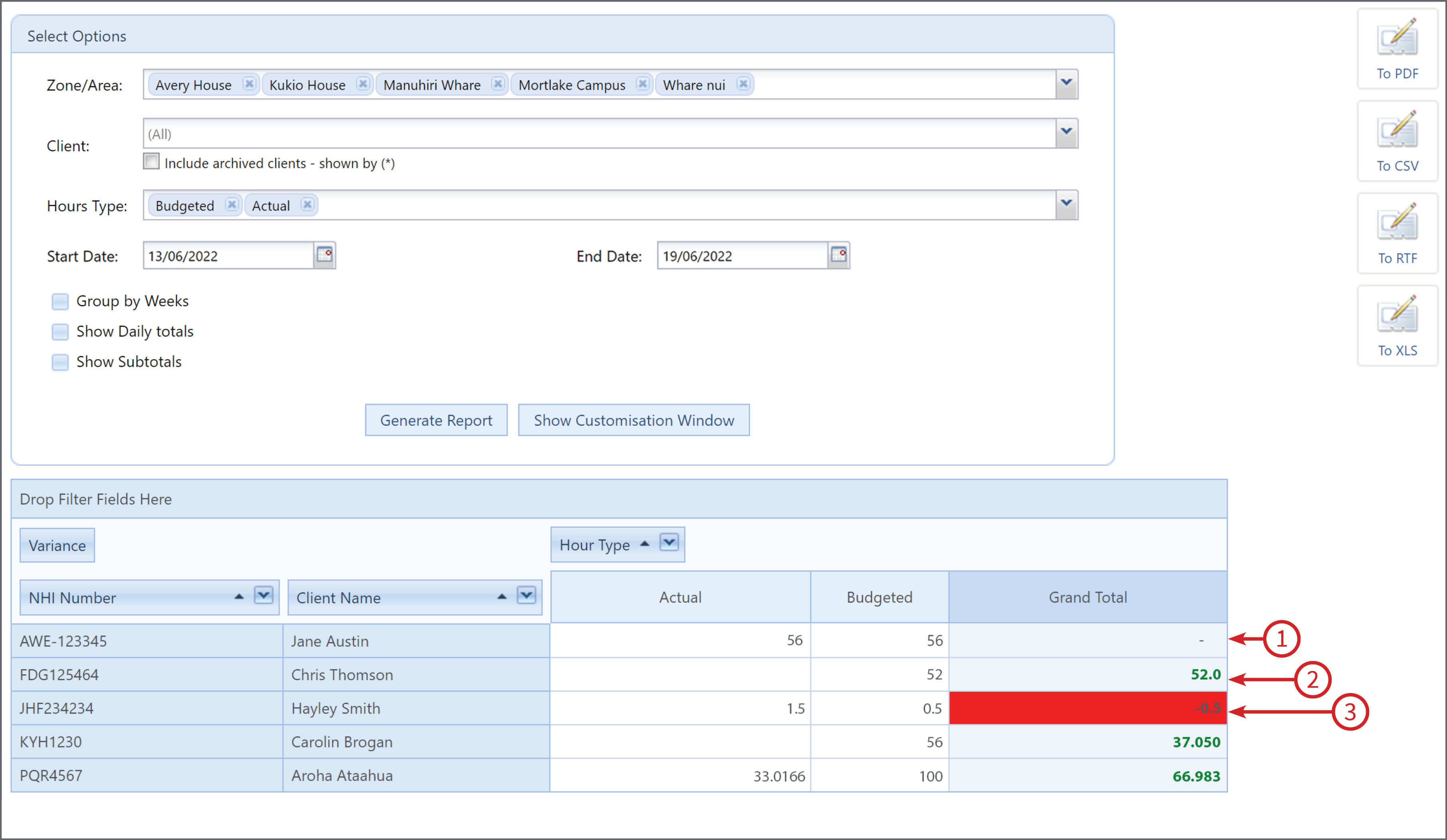Click client name Carolin Brogan
The width and height of the screenshot is (1447, 840).
click(x=342, y=742)
